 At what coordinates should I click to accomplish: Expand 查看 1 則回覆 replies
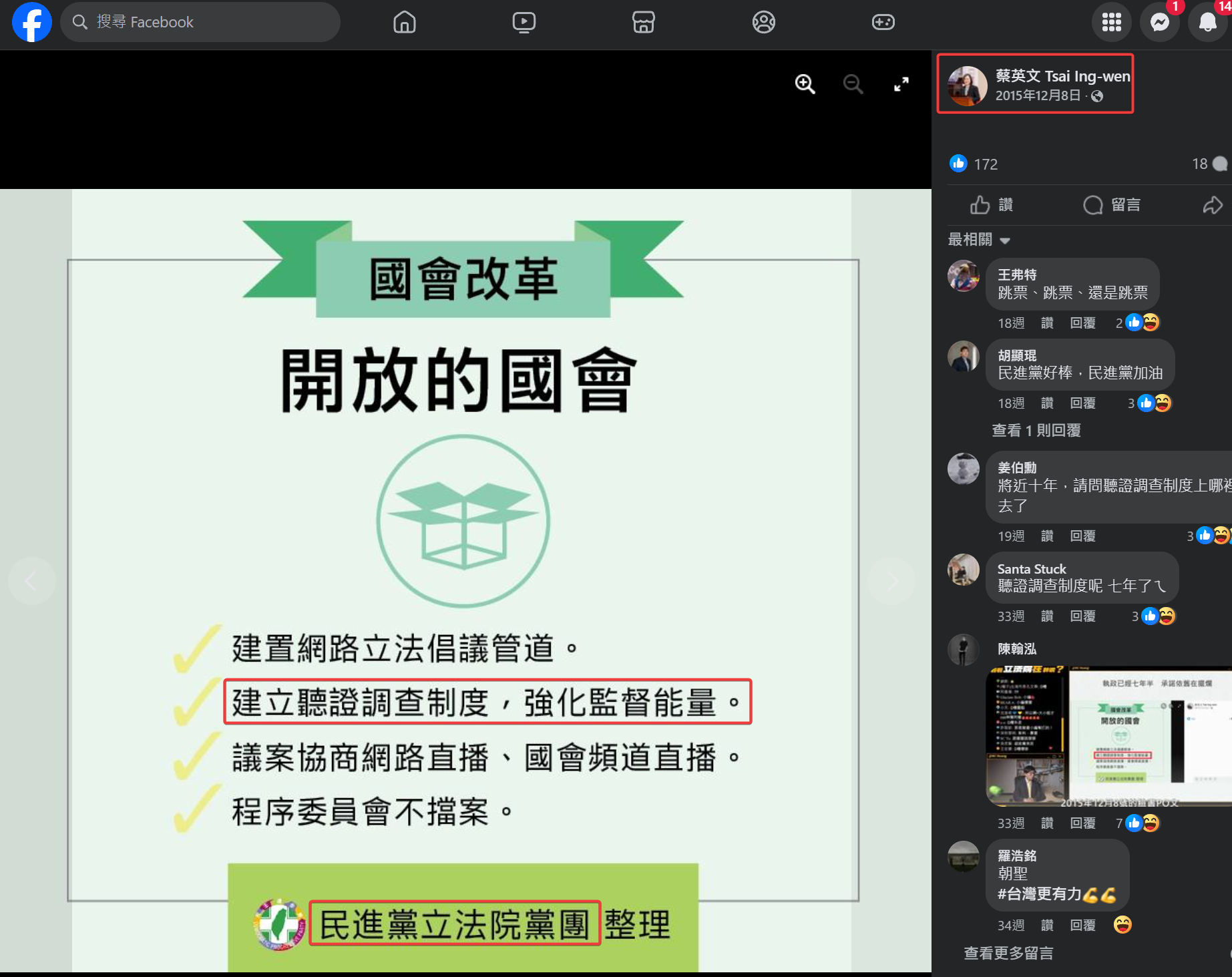coord(1036,431)
